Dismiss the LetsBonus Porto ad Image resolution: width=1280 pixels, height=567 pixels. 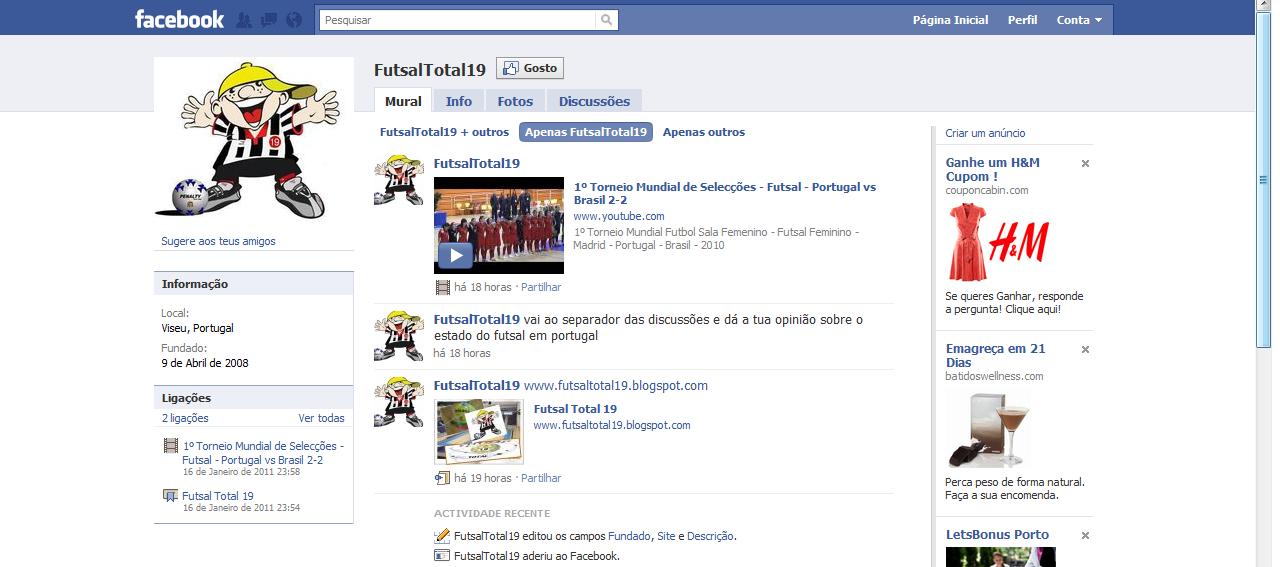1085,535
